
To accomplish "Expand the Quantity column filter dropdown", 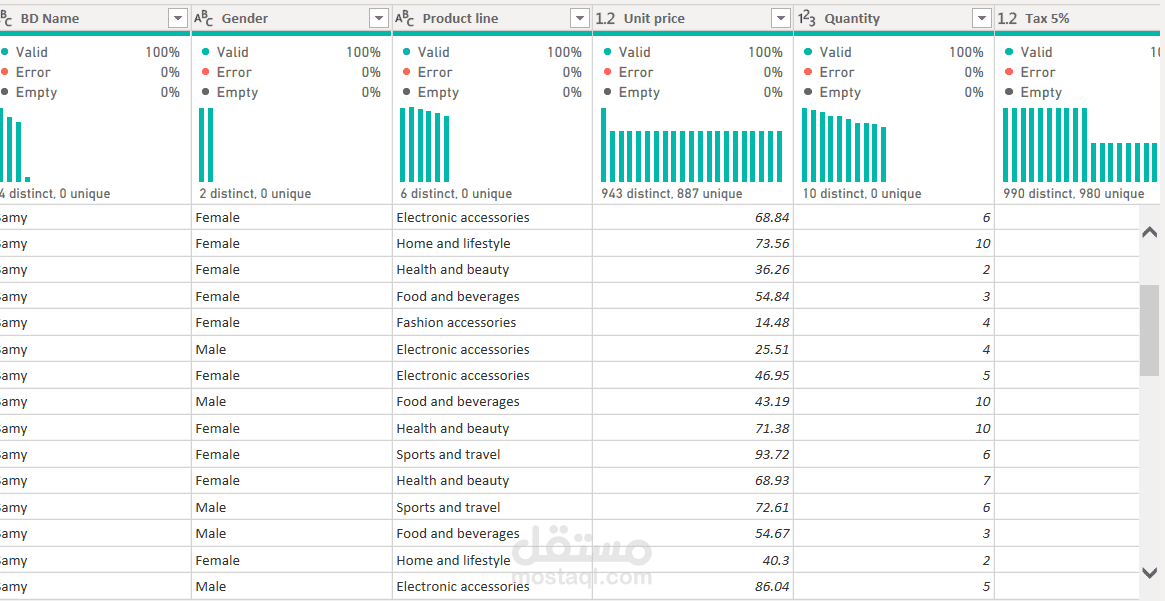I will 982,18.
